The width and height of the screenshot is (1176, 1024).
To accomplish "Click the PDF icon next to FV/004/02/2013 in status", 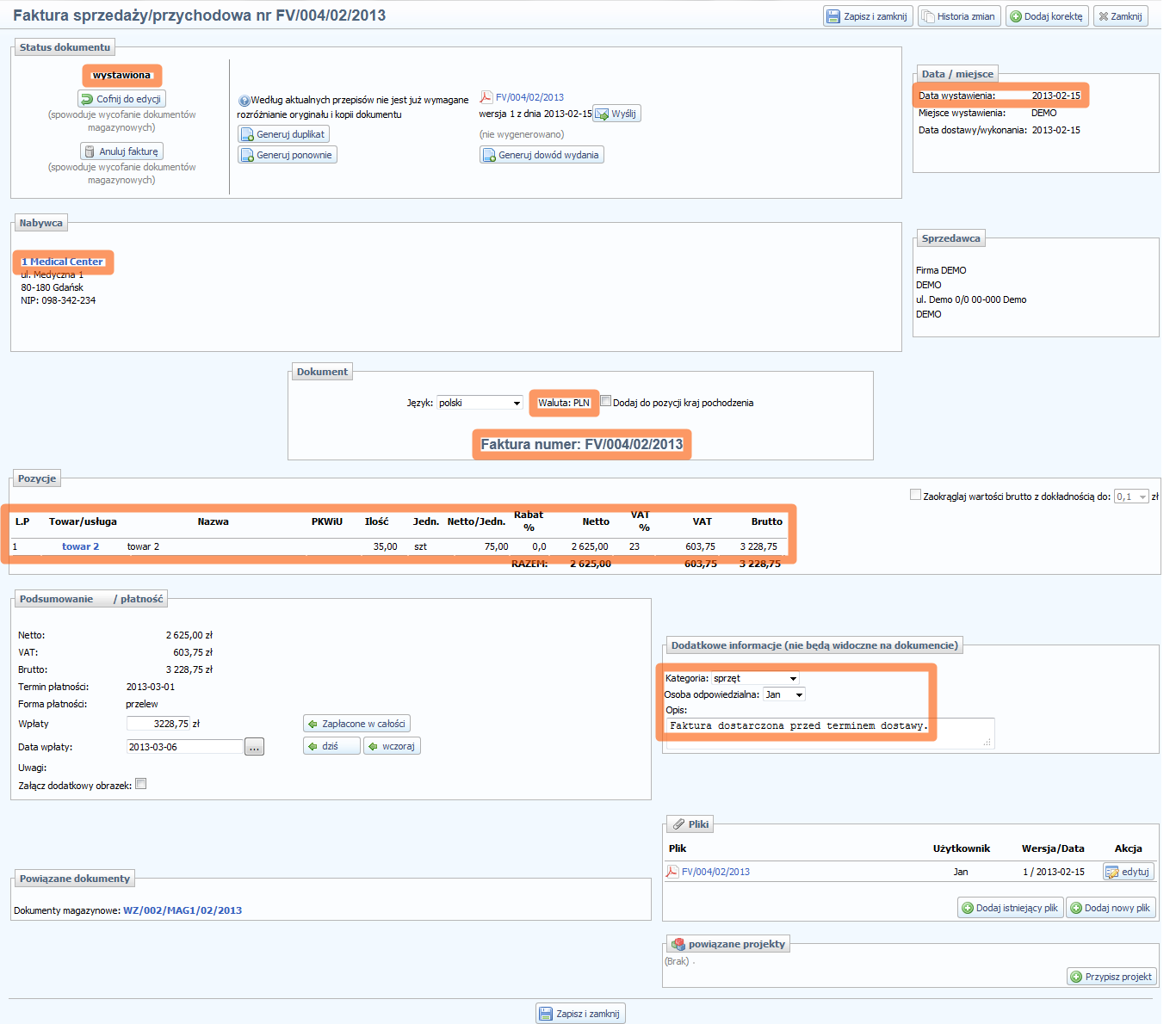I will (486, 97).
